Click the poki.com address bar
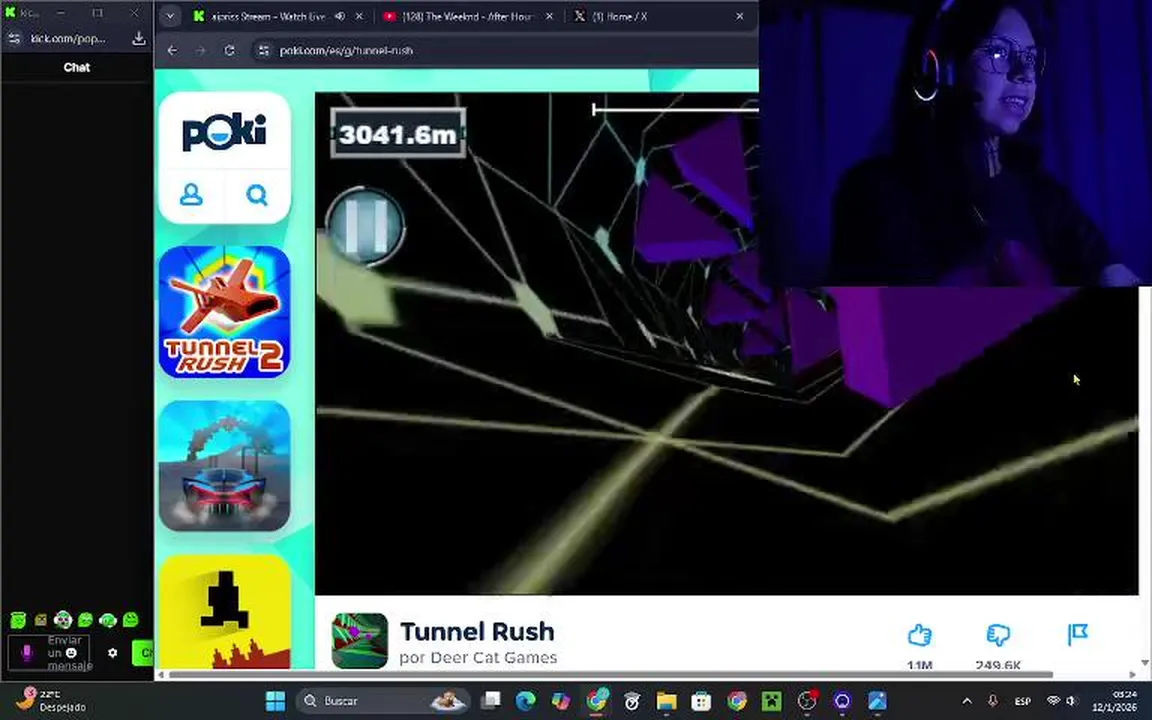1152x720 pixels. pyautogui.click(x=507, y=51)
